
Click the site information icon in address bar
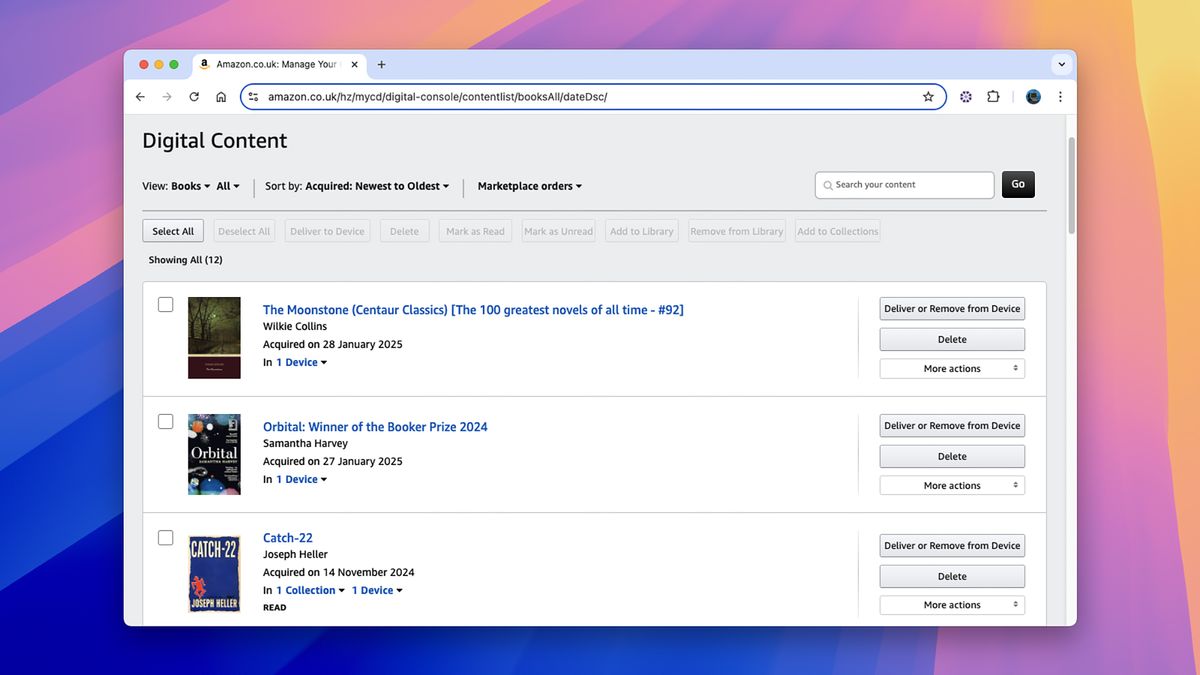coord(253,96)
